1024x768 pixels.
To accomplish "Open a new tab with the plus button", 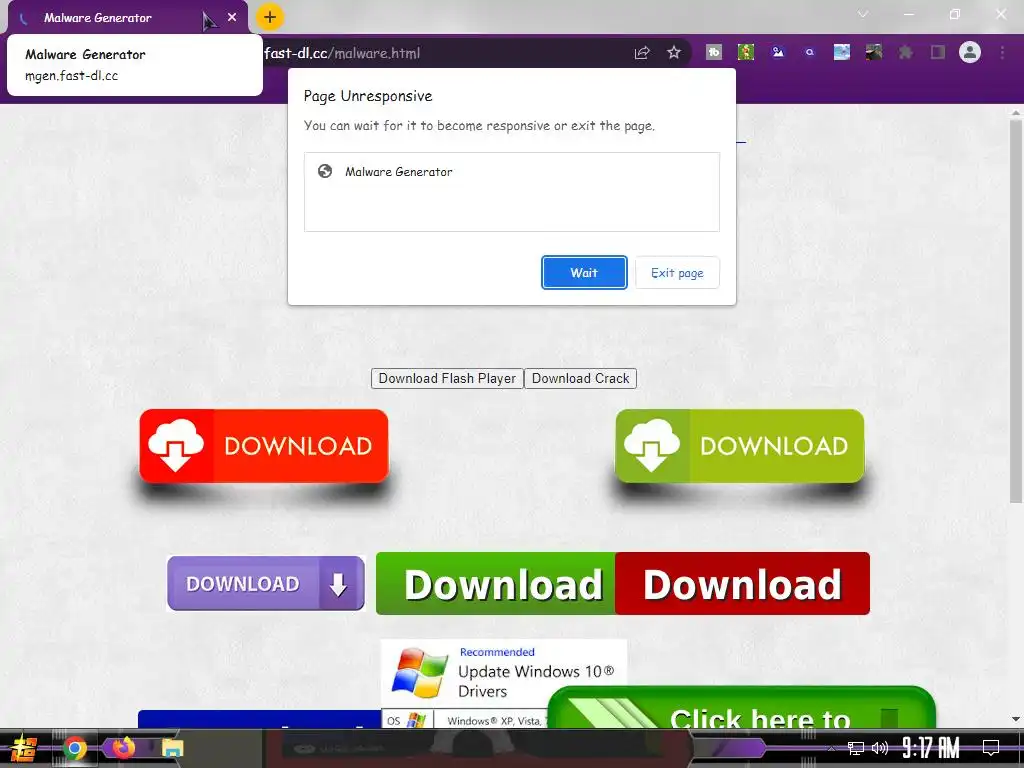I will pos(270,18).
